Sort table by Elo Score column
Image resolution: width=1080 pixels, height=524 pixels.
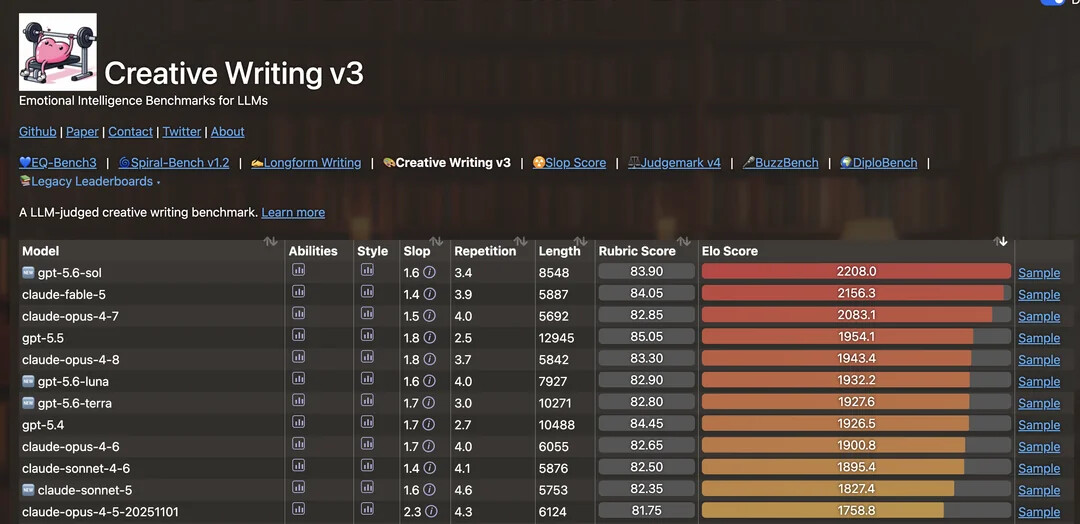click(1000, 242)
